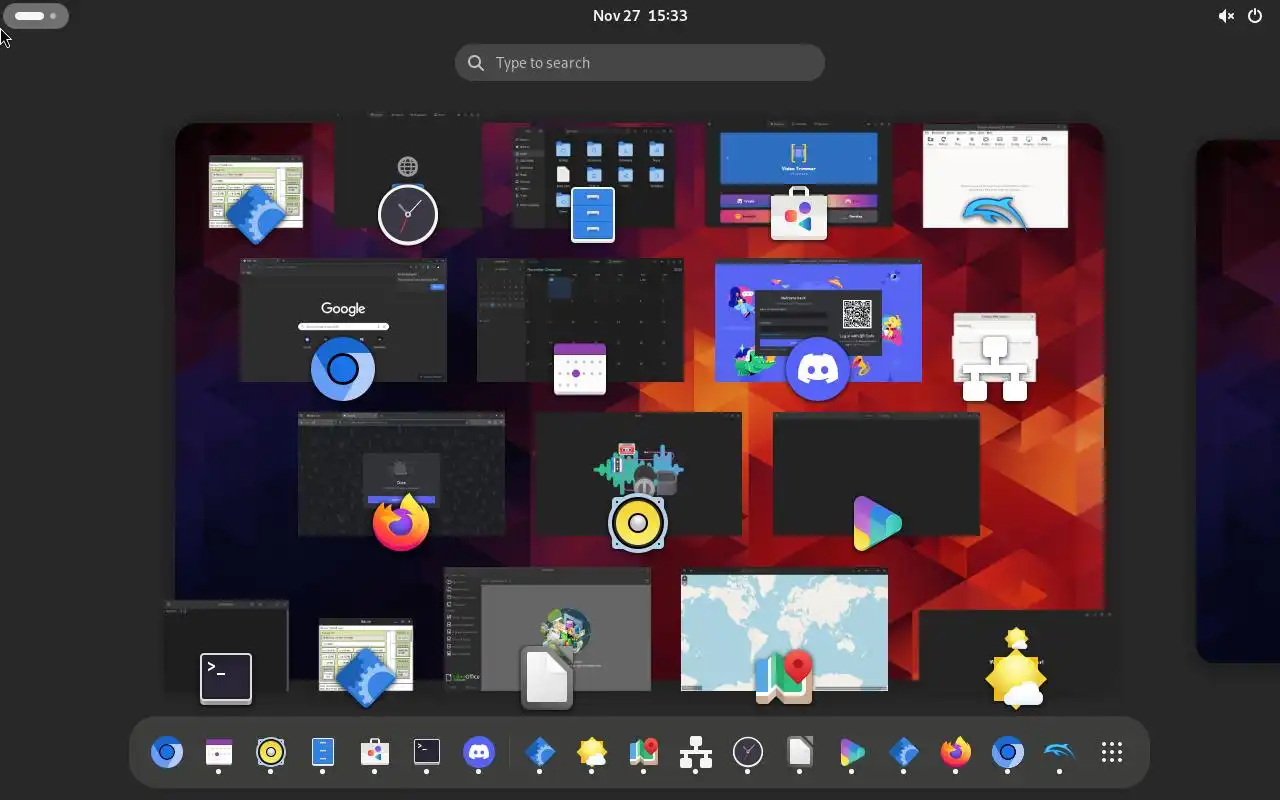Select the LibreOffice Start Center window preview

coord(547,629)
